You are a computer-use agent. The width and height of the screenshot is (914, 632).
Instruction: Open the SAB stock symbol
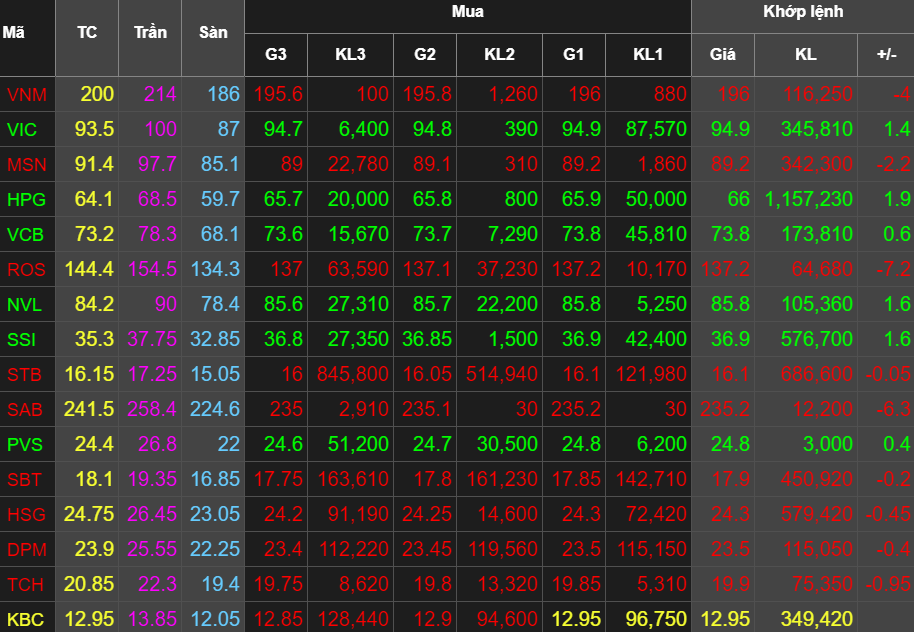tap(25, 409)
